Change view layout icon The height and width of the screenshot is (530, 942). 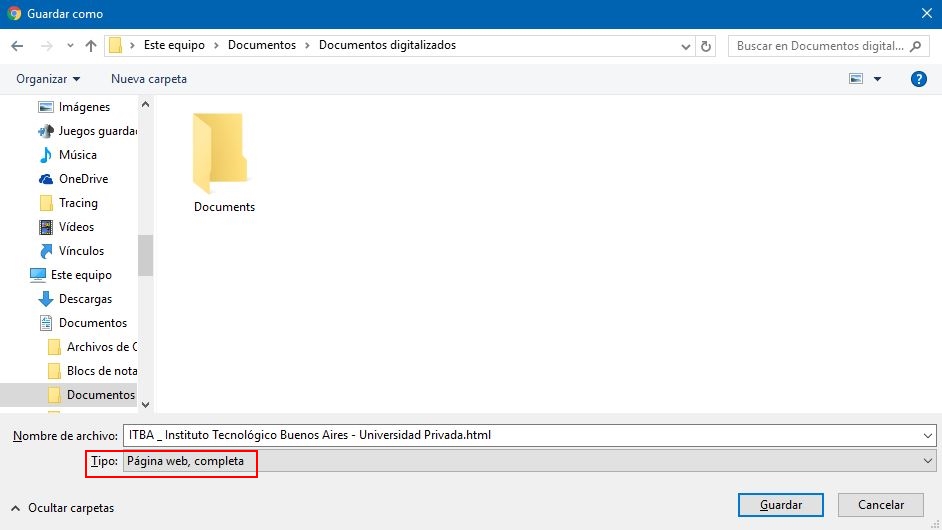[x=856, y=79]
